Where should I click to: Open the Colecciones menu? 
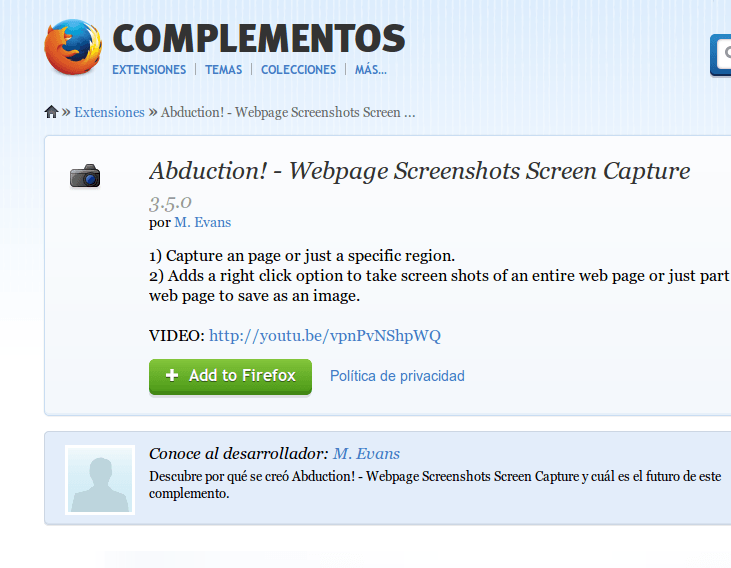[298, 70]
